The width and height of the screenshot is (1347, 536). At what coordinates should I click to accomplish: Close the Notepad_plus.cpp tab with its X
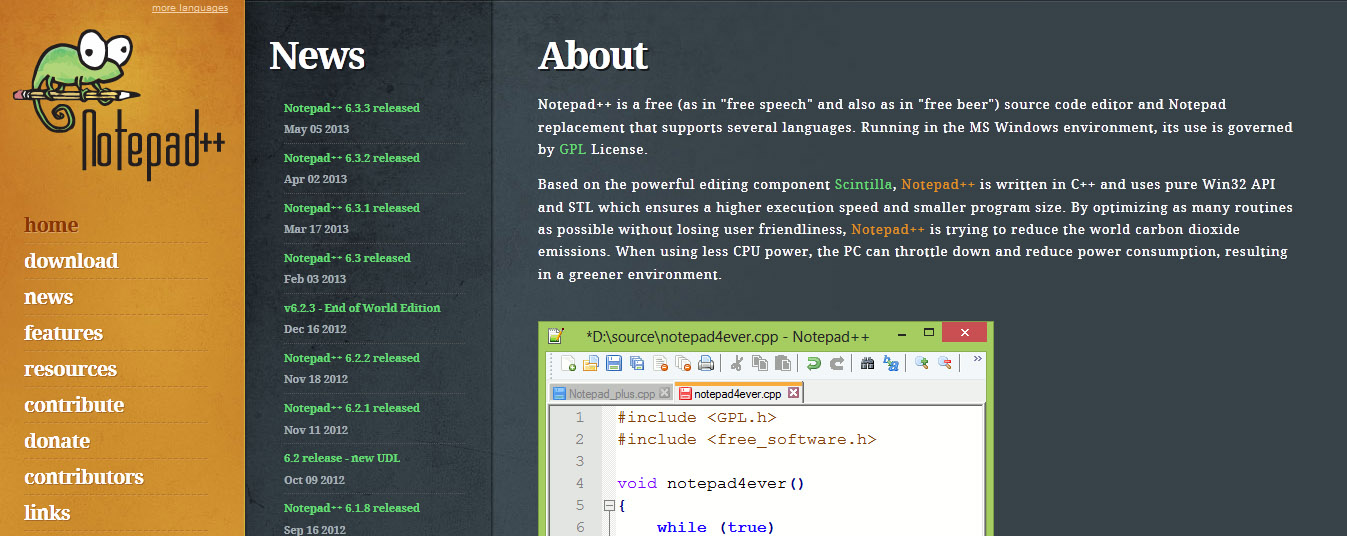point(664,393)
